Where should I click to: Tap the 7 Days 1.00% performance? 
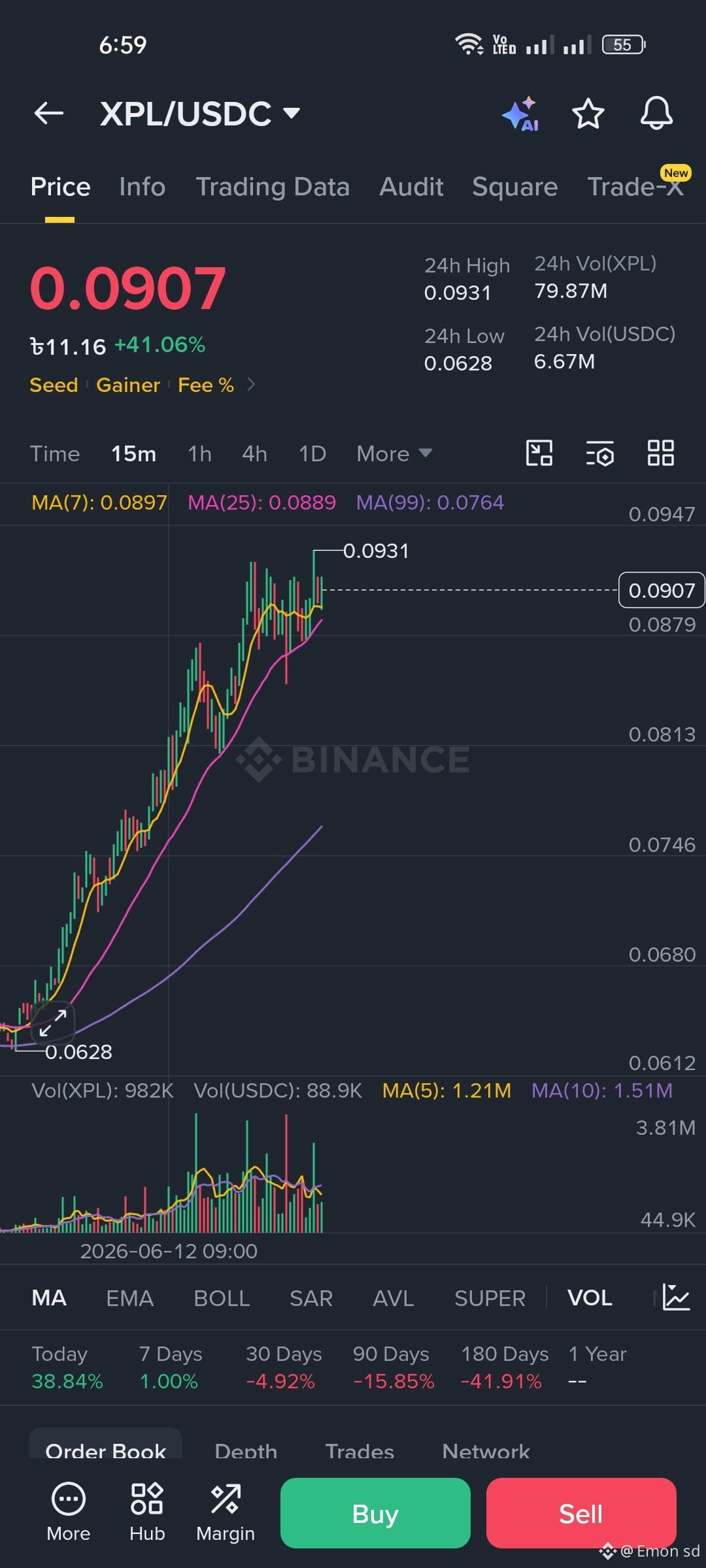170,1367
